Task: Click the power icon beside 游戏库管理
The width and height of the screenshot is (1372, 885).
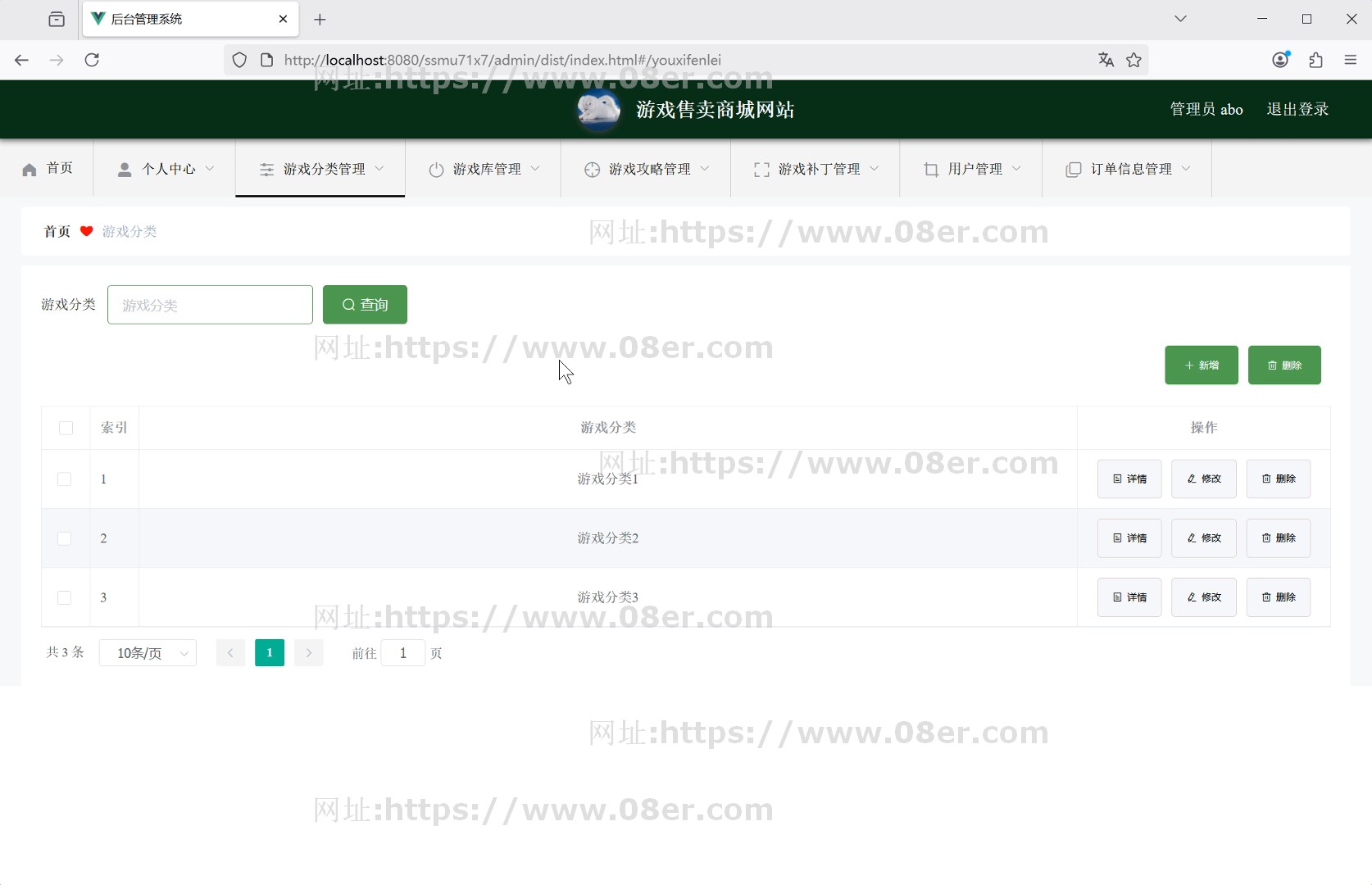Action: click(x=436, y=170)
